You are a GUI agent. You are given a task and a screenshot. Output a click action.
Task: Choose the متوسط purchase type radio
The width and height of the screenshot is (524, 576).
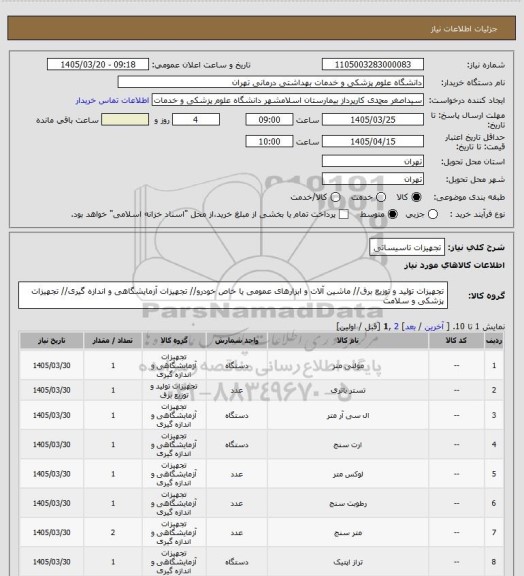393,214
